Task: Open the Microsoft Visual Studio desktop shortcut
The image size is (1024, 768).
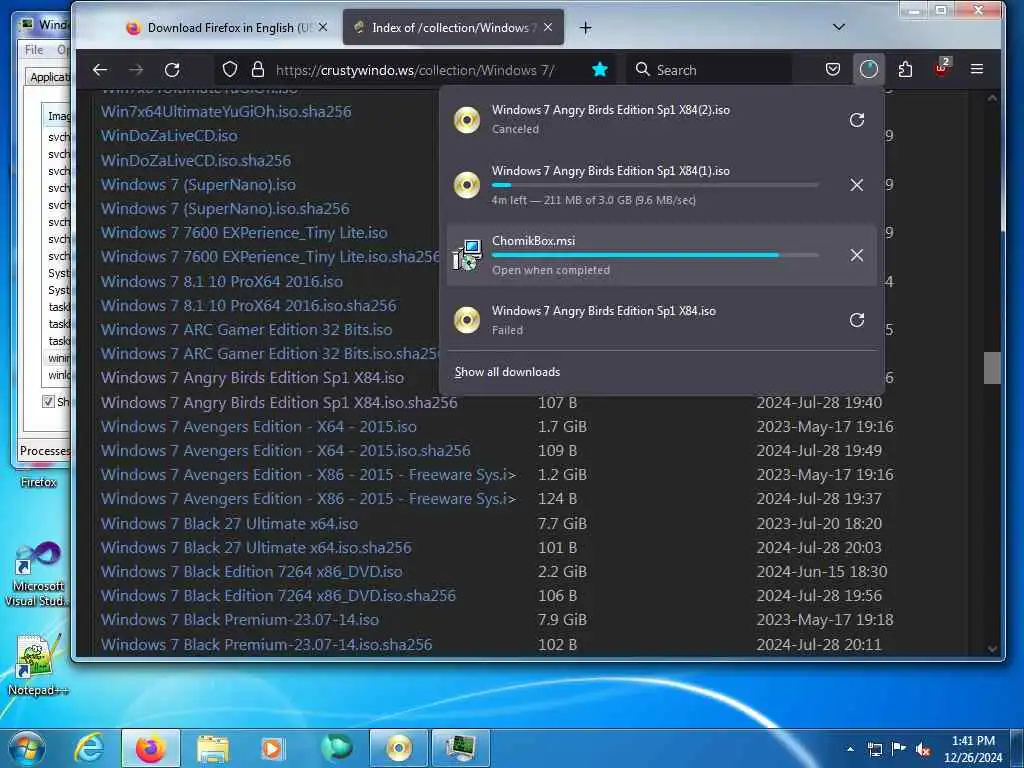Action: pos(37,575)
